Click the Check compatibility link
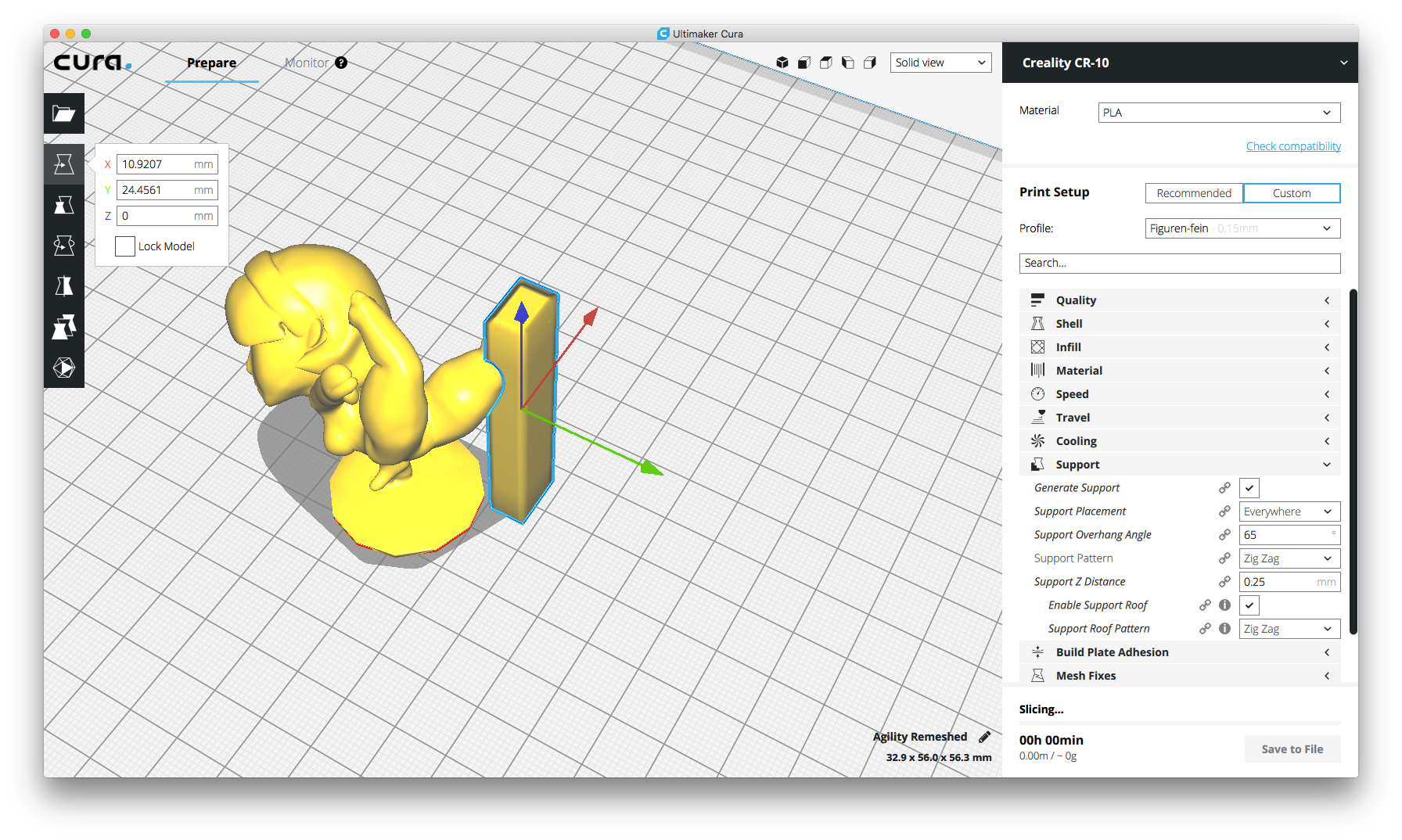Viewport: 1402px width, 840px height. point(1293,145)
